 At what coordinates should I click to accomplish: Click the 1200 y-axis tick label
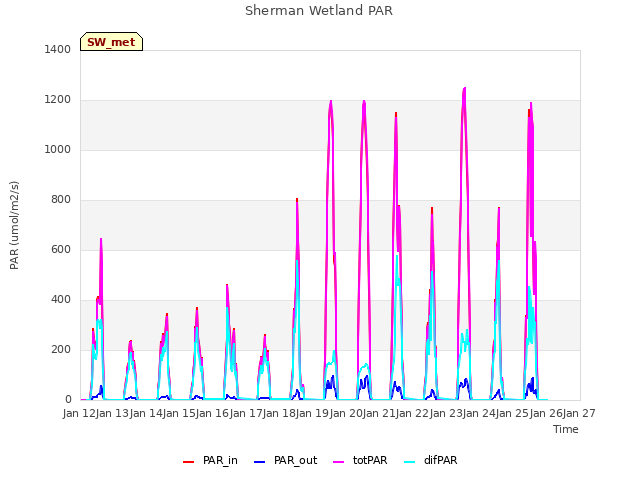tap(58, 100)
